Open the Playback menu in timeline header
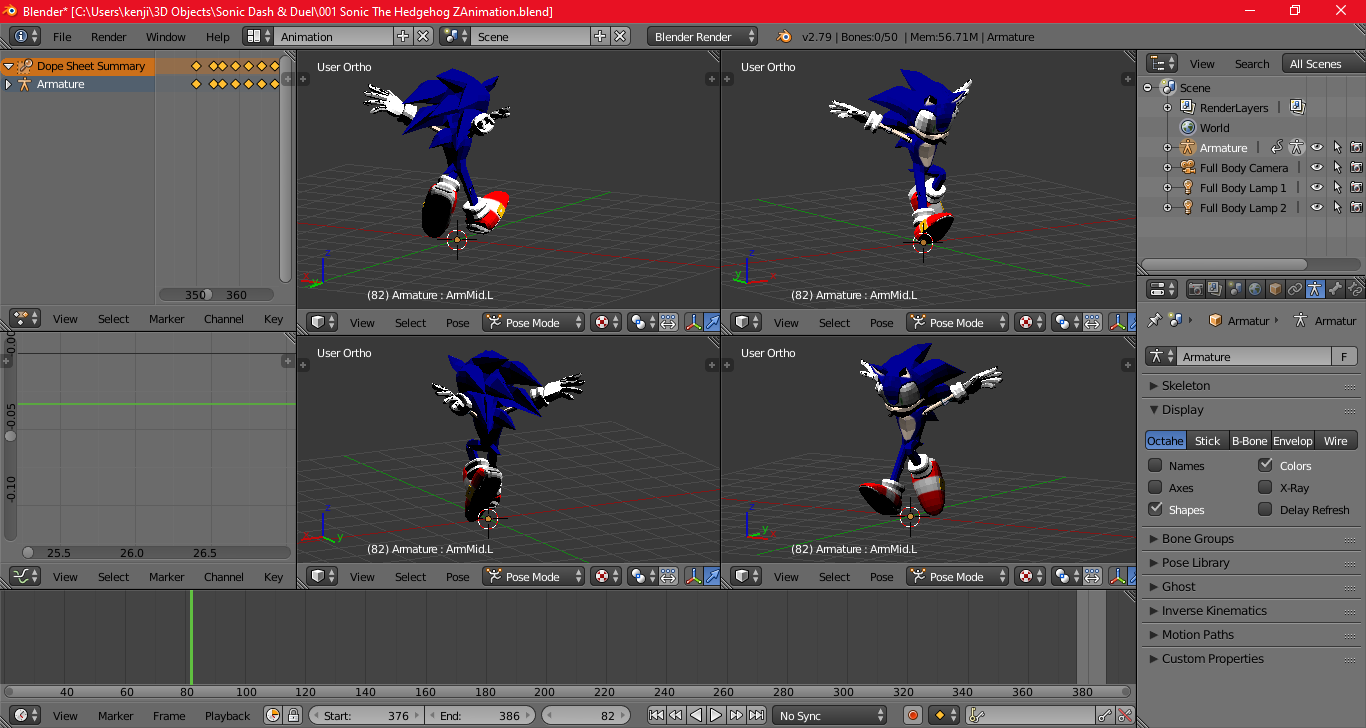 click(x=227, y=715)
